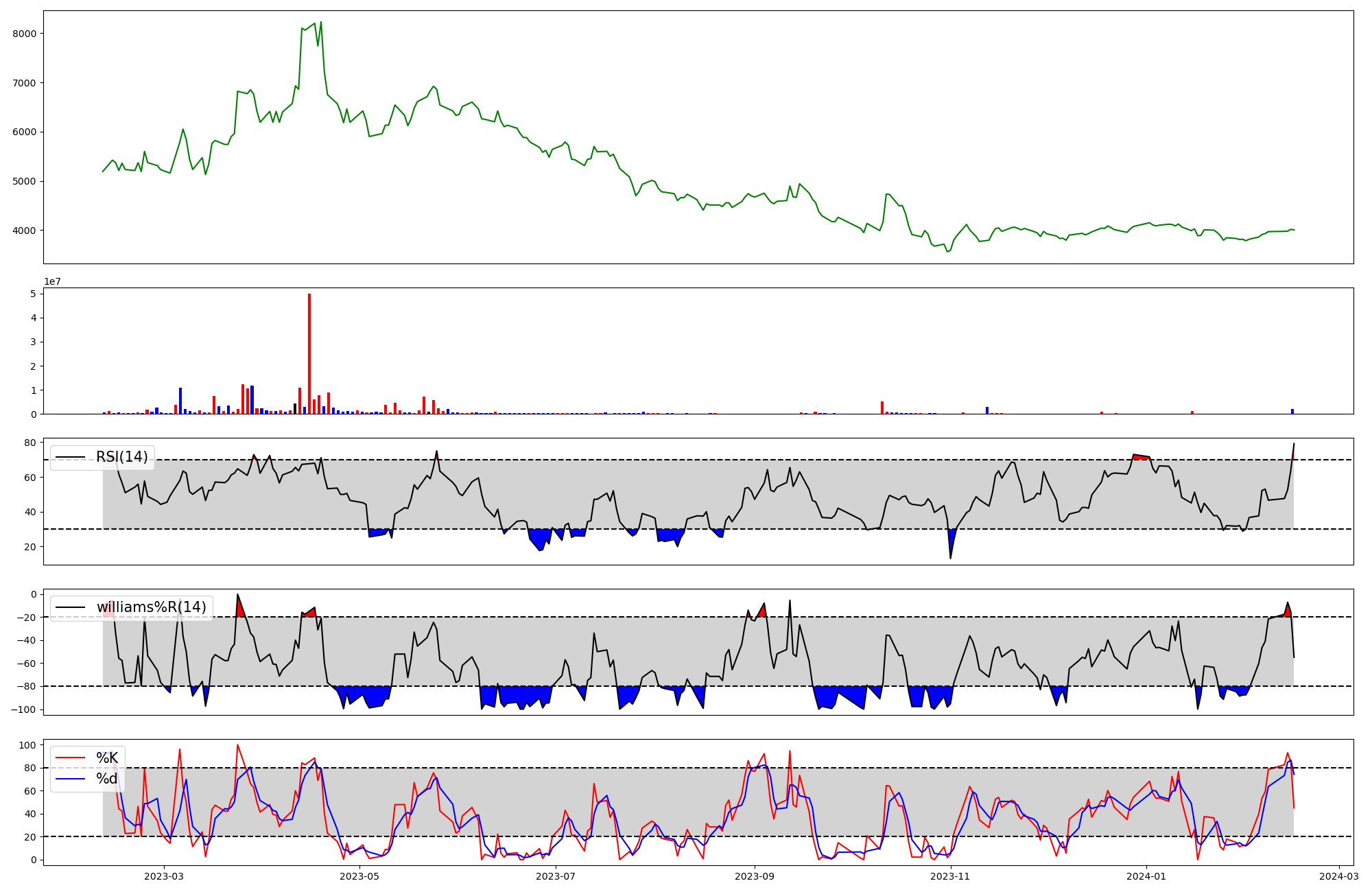Select the %d legend text

(x=106, y=779)
